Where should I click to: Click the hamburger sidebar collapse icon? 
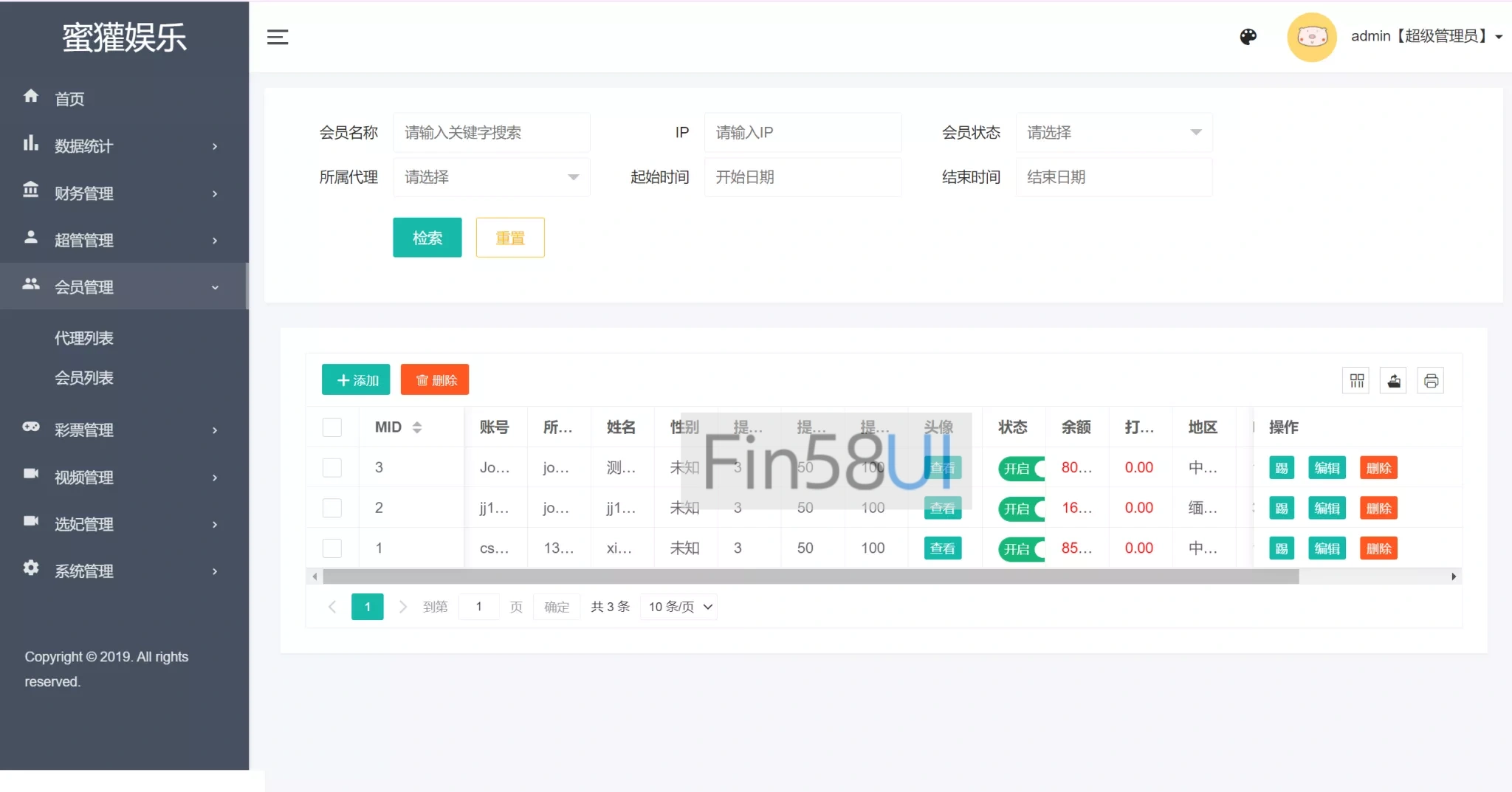point(278,37)
